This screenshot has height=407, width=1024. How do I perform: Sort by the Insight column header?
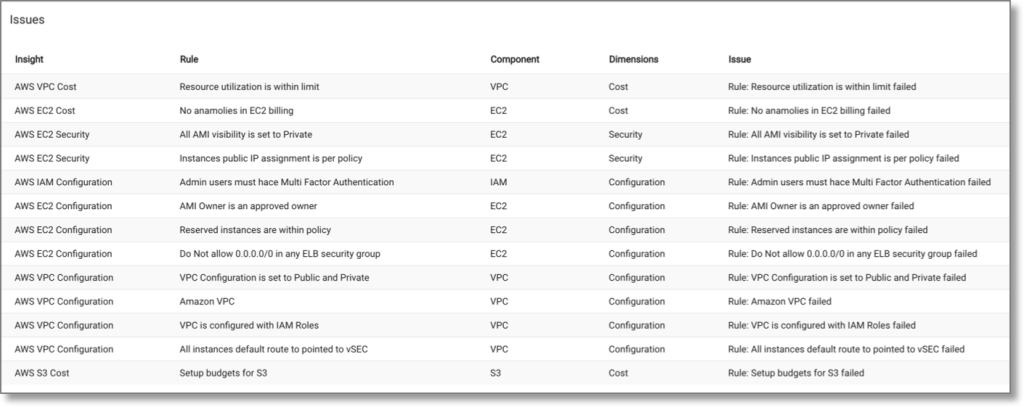(x=29, y=60)
